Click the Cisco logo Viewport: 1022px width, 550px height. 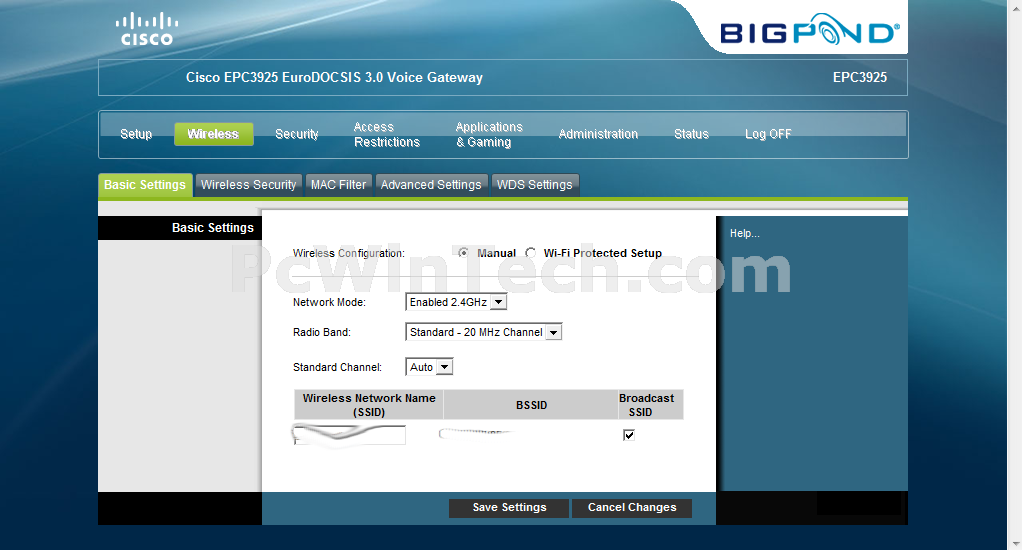[147, 29]
